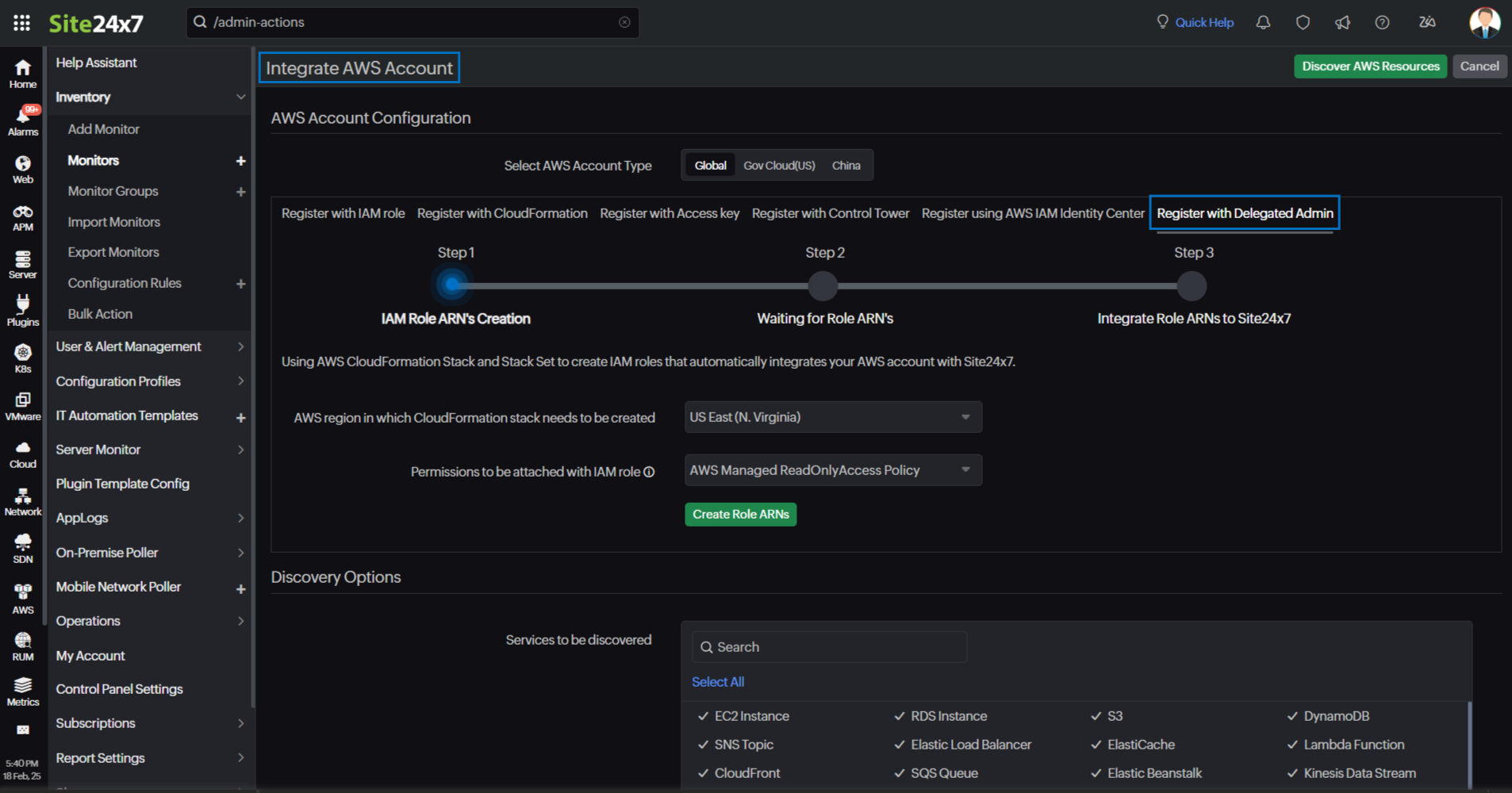Open RUM section icon
The width and height of the screenshot is (1512, 793).
click(x=23, y=646)
